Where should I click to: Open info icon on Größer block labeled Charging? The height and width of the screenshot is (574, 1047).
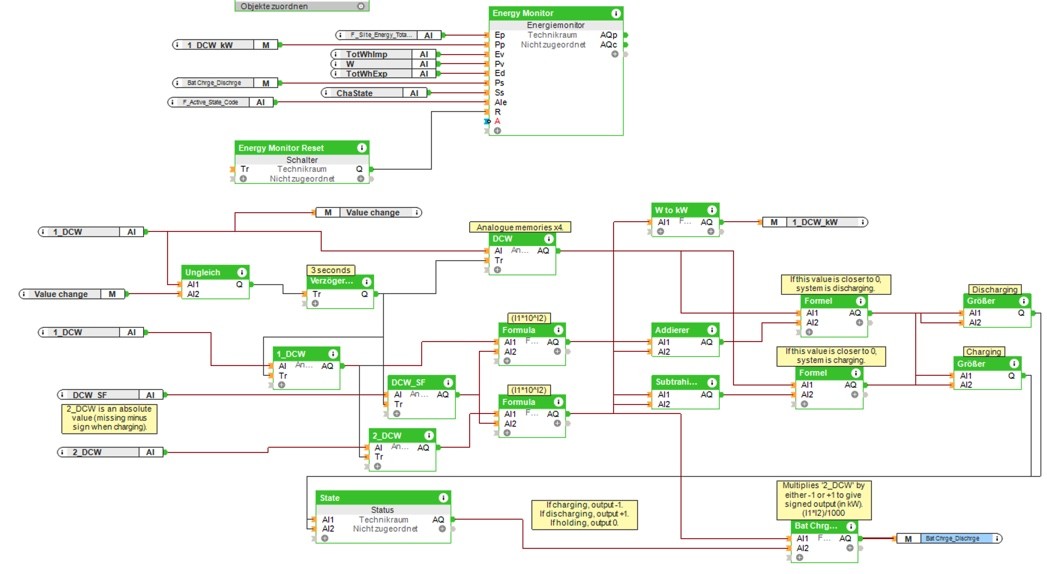1014,364
